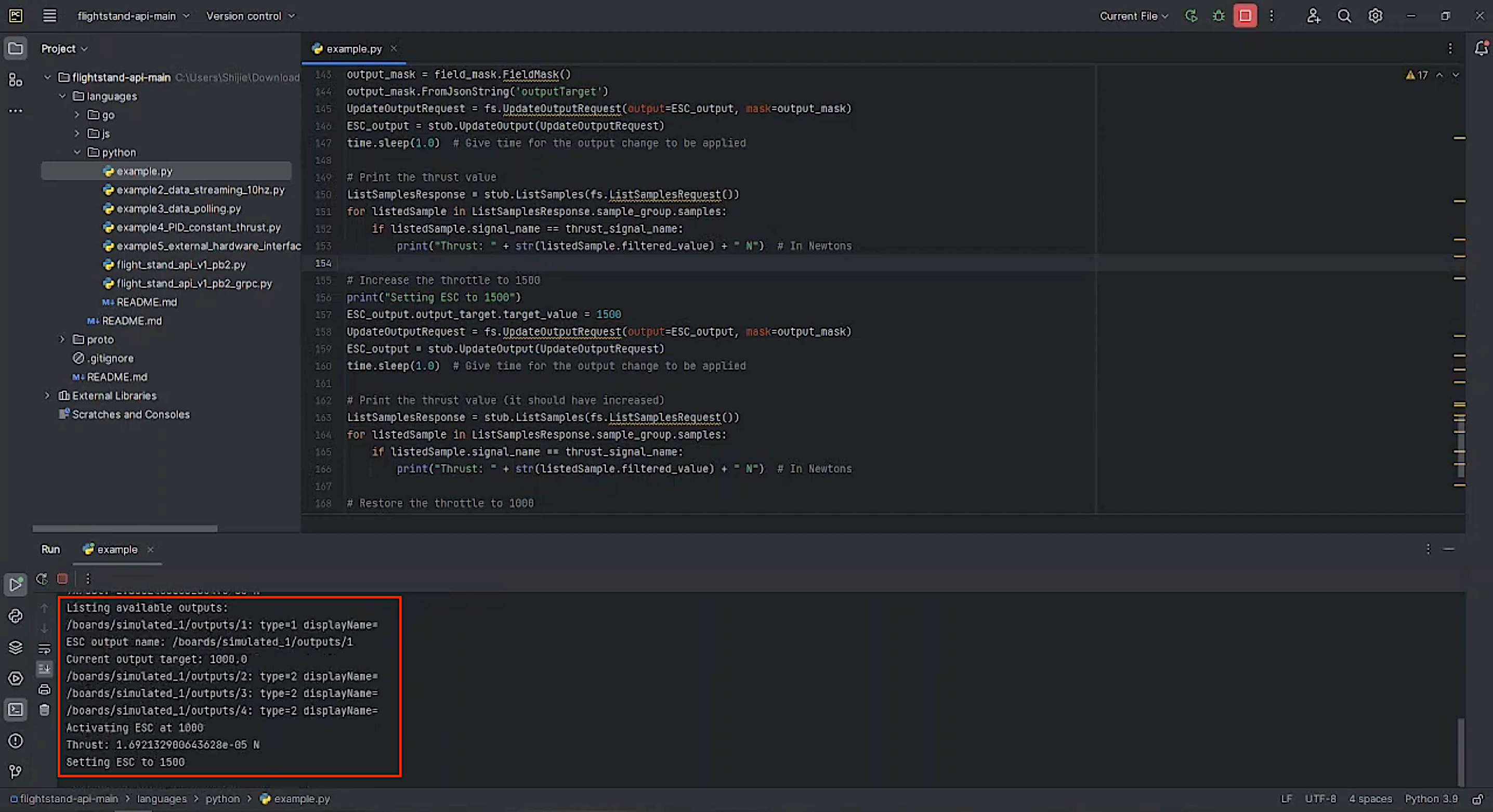Switch to the example.py editor tab
Image resolution: width=1493 pixels, height=812 pixels.
click(353, 49)
